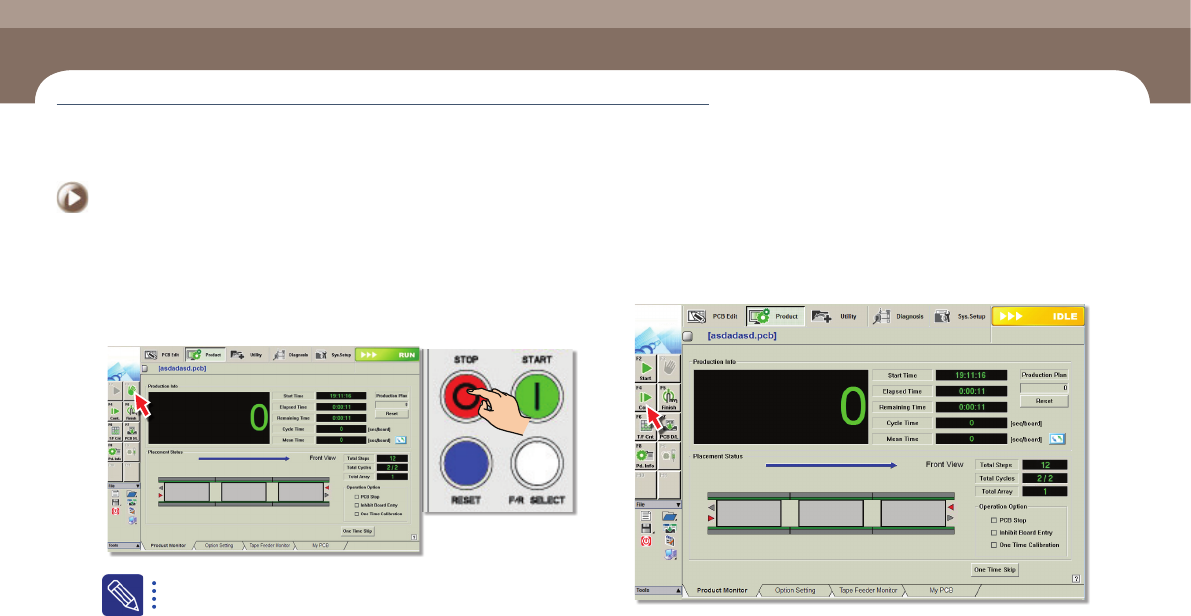
Task: Click the computer icon in IDLE window File panel
Action: [670, 554]
